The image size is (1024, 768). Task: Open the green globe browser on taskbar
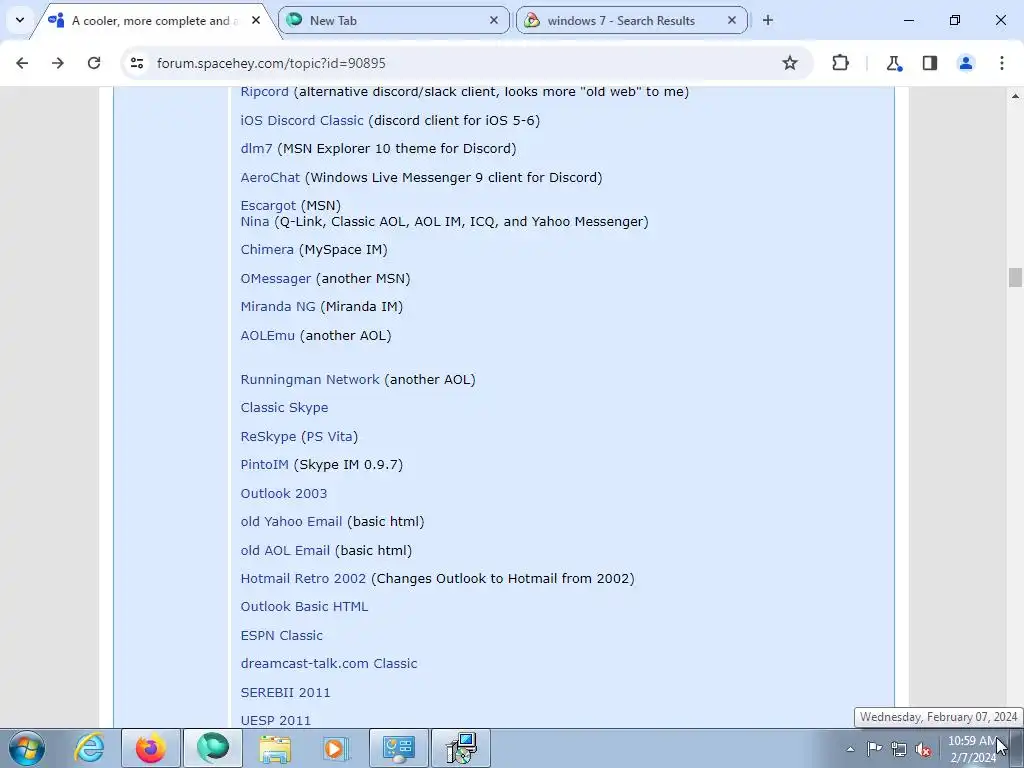213,748
